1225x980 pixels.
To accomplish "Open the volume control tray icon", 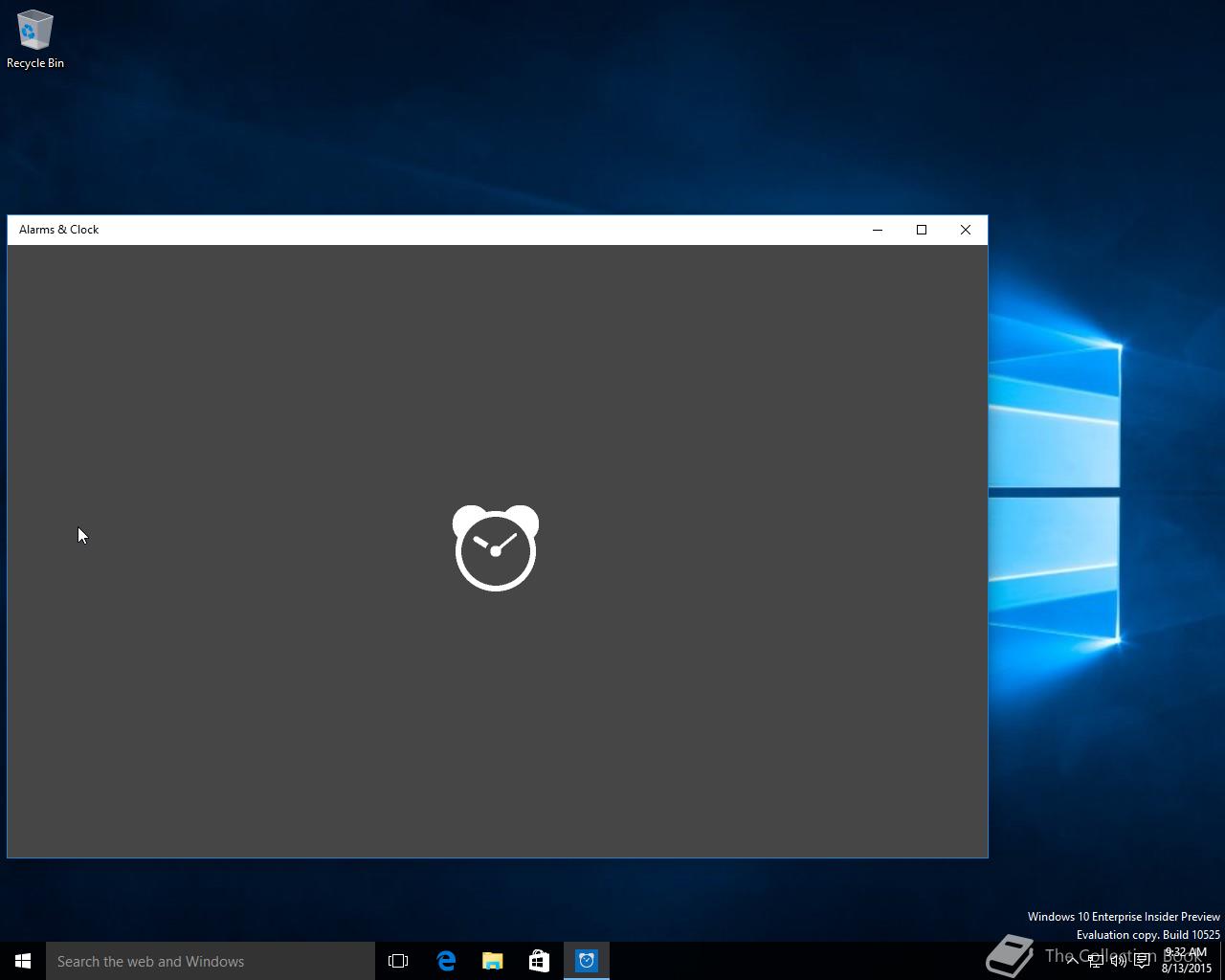I will (x=1119, y=961).
